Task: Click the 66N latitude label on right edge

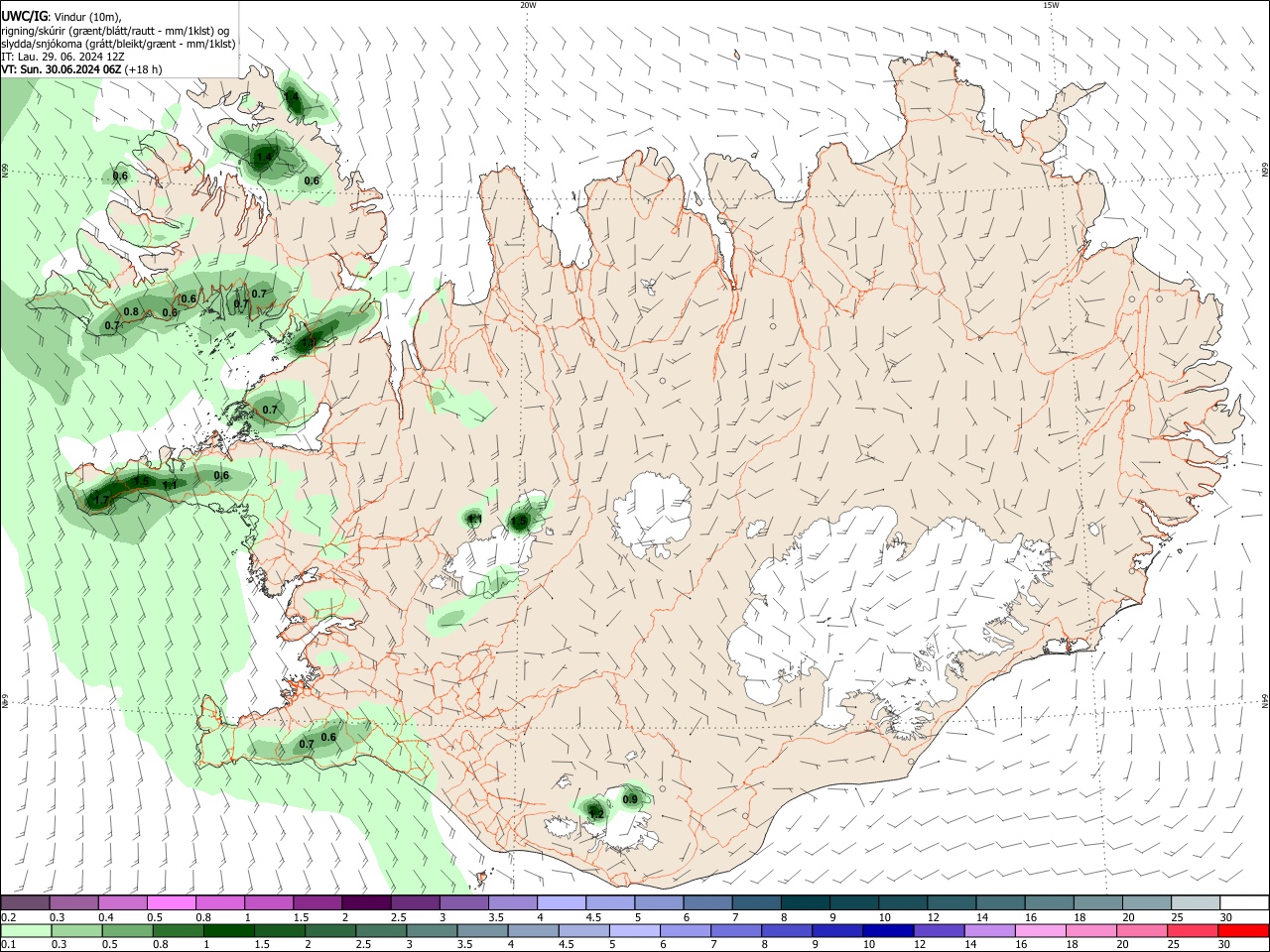Action: point(1265,172)
